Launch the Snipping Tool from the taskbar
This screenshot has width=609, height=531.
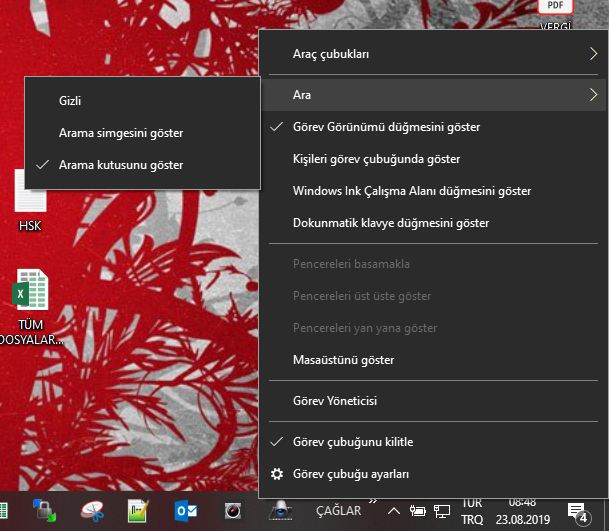click(x=92, y=511)
